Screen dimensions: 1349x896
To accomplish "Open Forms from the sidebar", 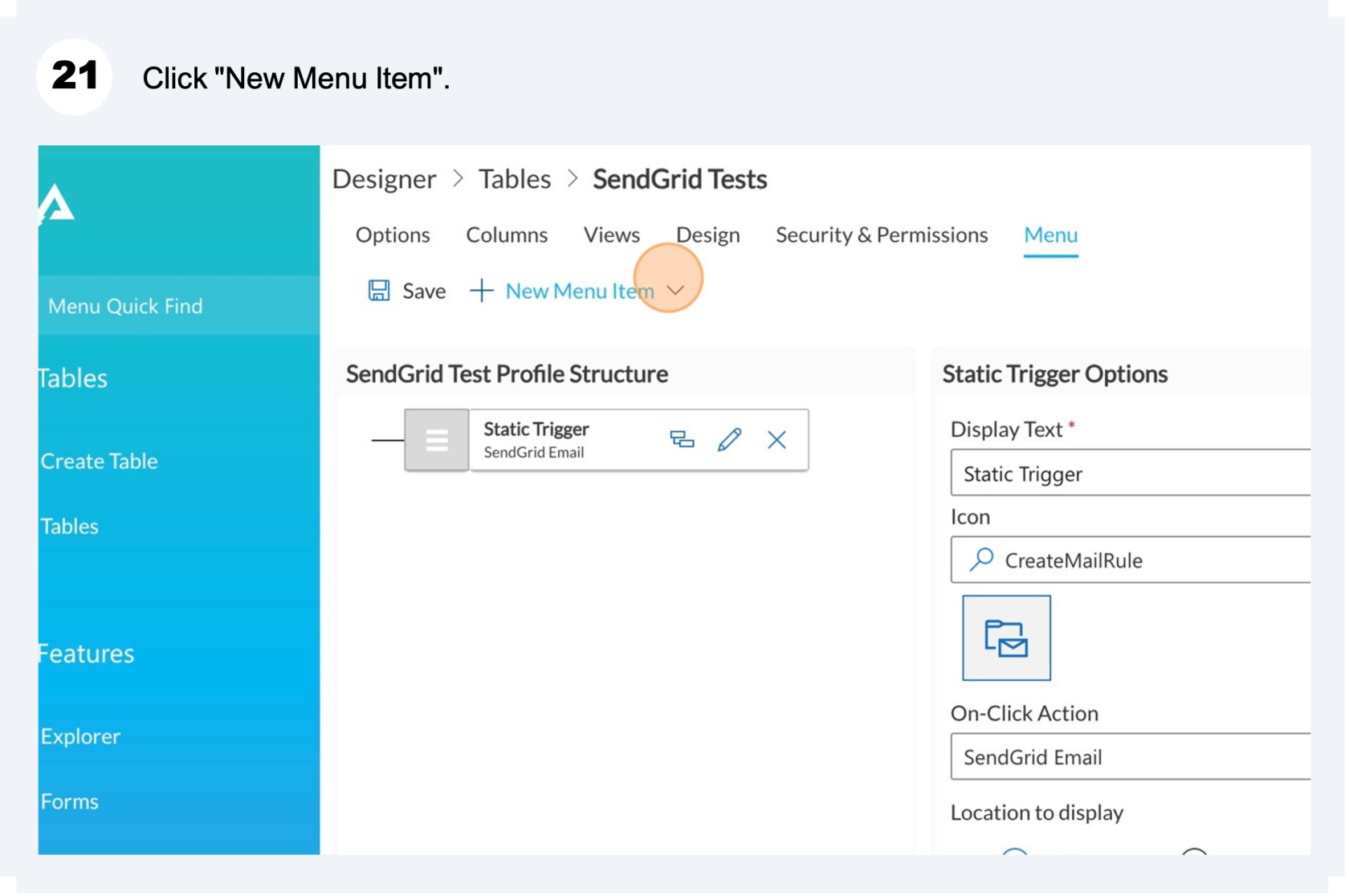I will pos(70,802).
